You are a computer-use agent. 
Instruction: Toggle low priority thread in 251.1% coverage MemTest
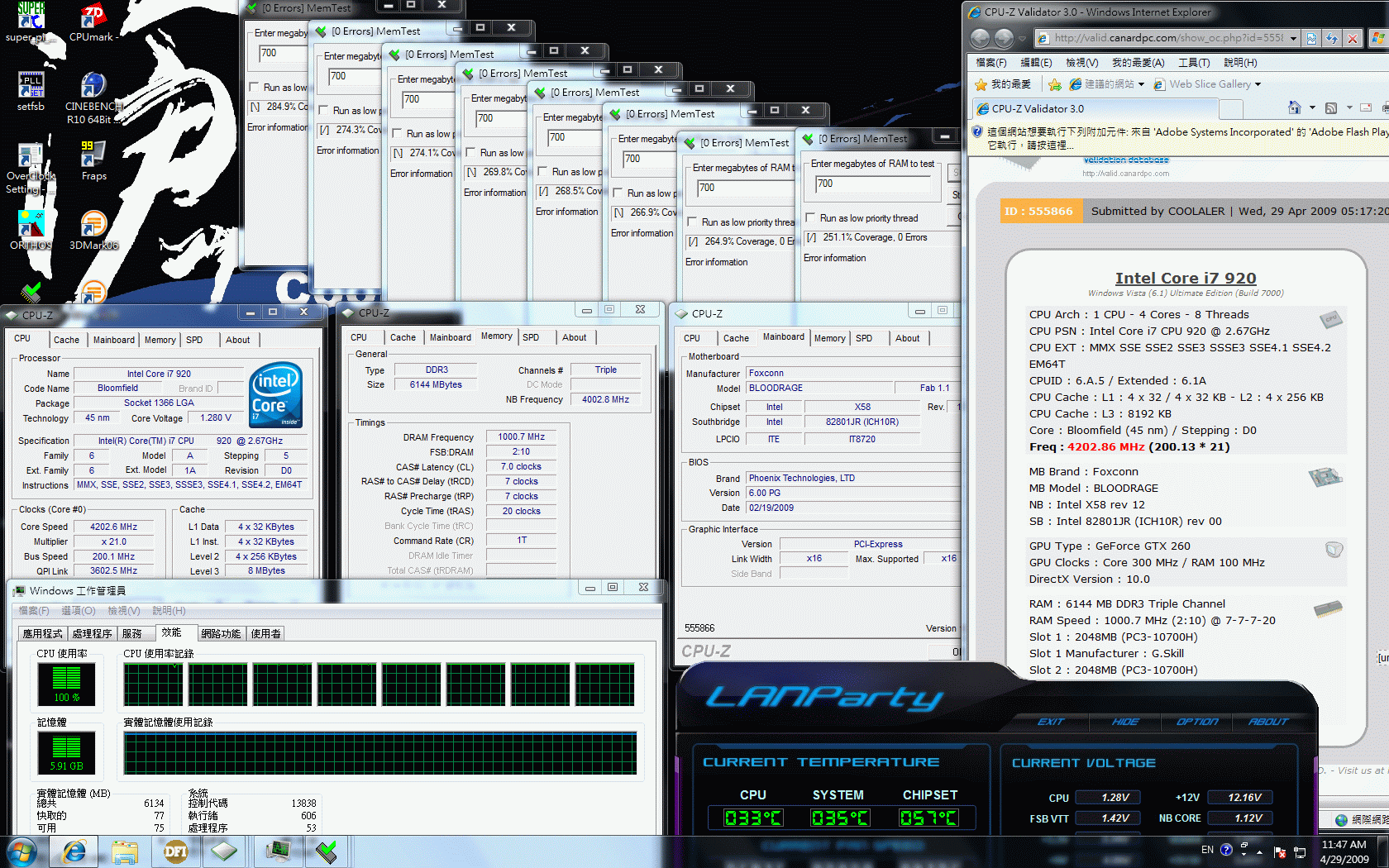811,218
